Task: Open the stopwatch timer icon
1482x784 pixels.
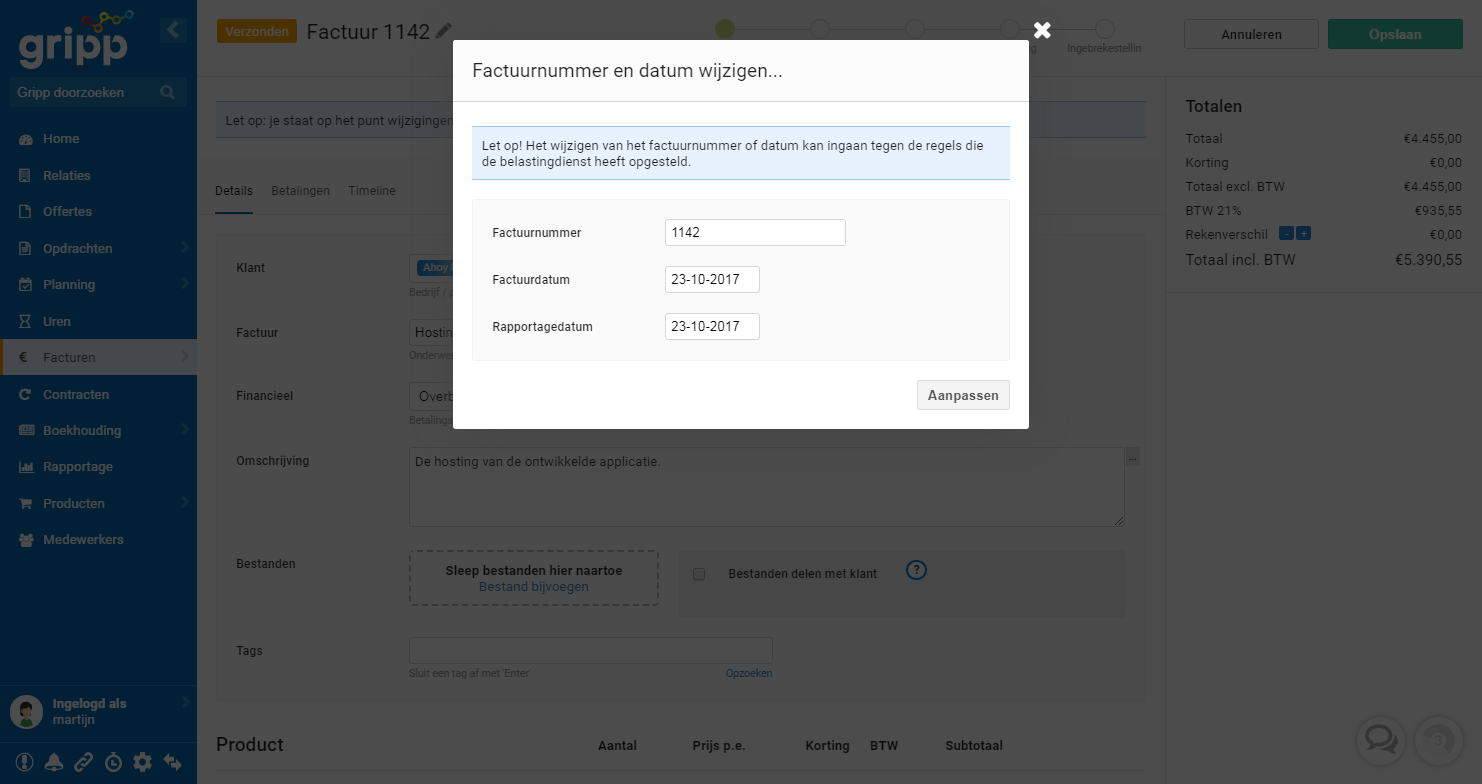Action: click(x=114, y=762)
